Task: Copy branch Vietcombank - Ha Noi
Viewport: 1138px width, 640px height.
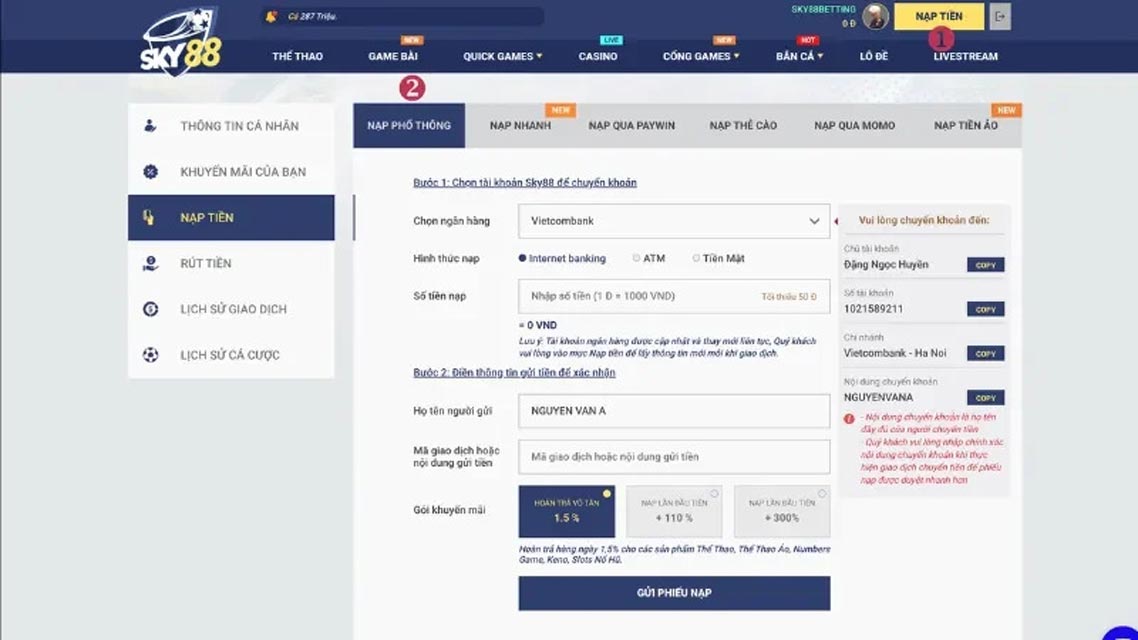Action: point(986,353)
